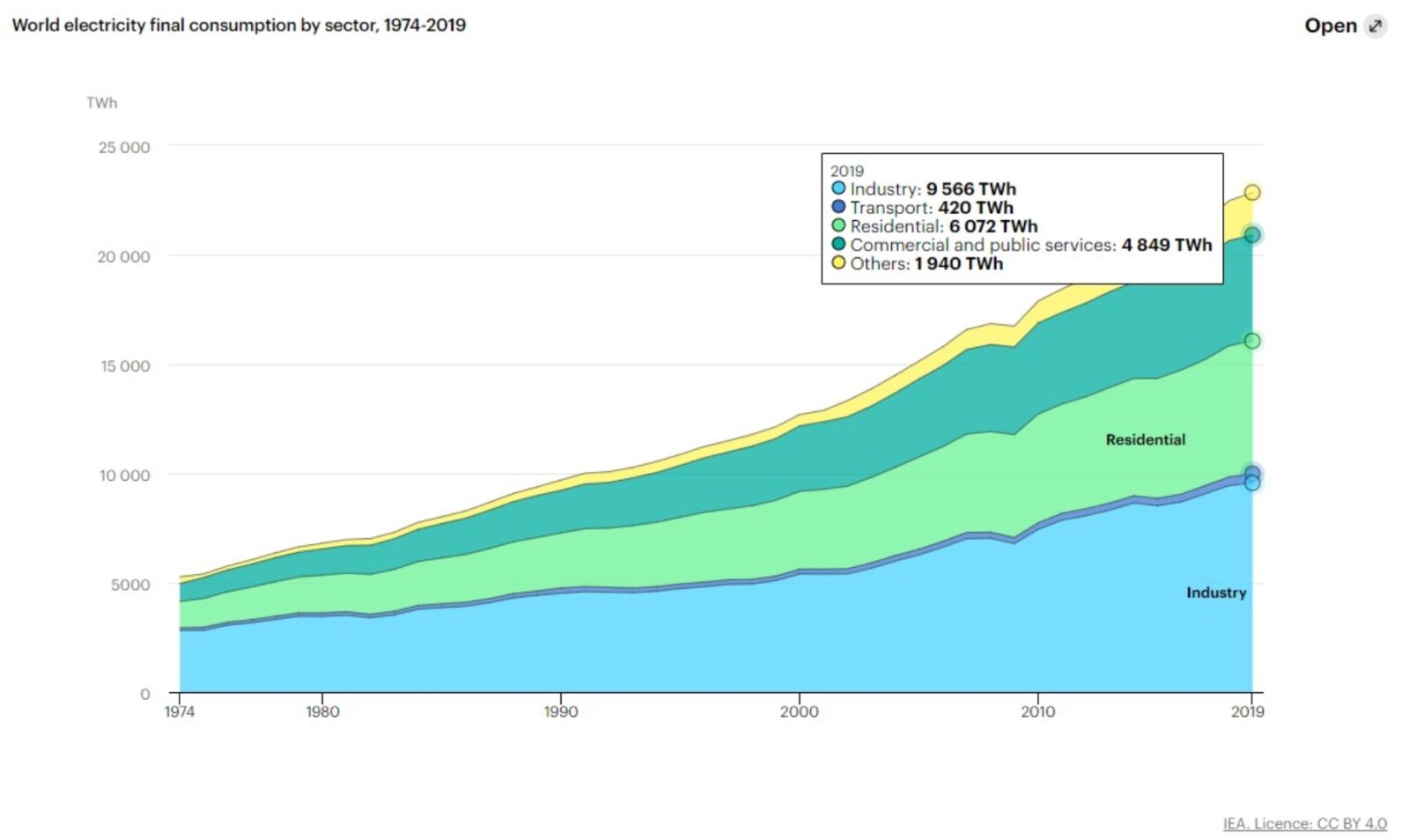This screenshot has width=1409, height=840.
Task: Click the expand arrow icon beside Open
Action: pyautogui.click(x=1375, y=26)
